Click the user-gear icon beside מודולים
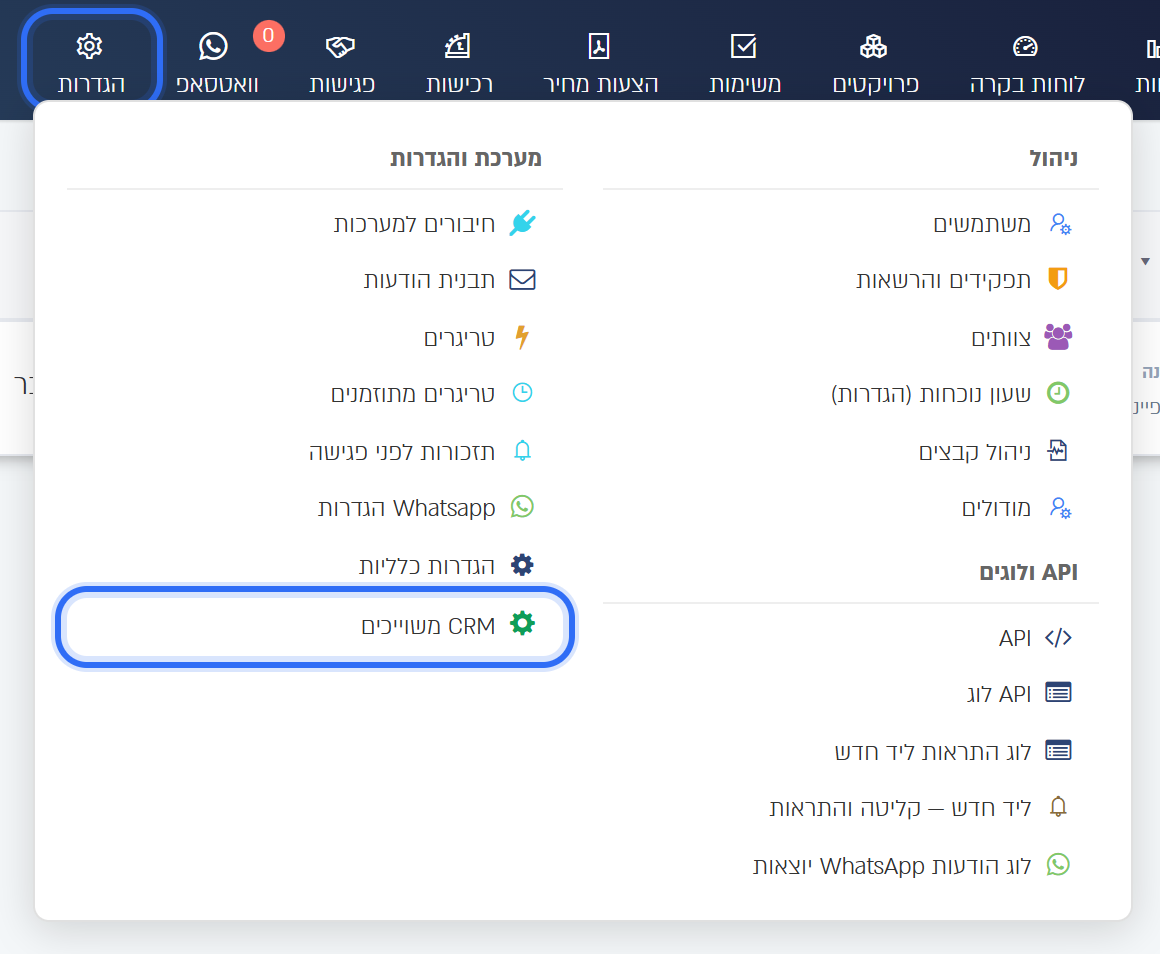The width and height of the screenshot is (1160, 954). (x=1060, y=508)
